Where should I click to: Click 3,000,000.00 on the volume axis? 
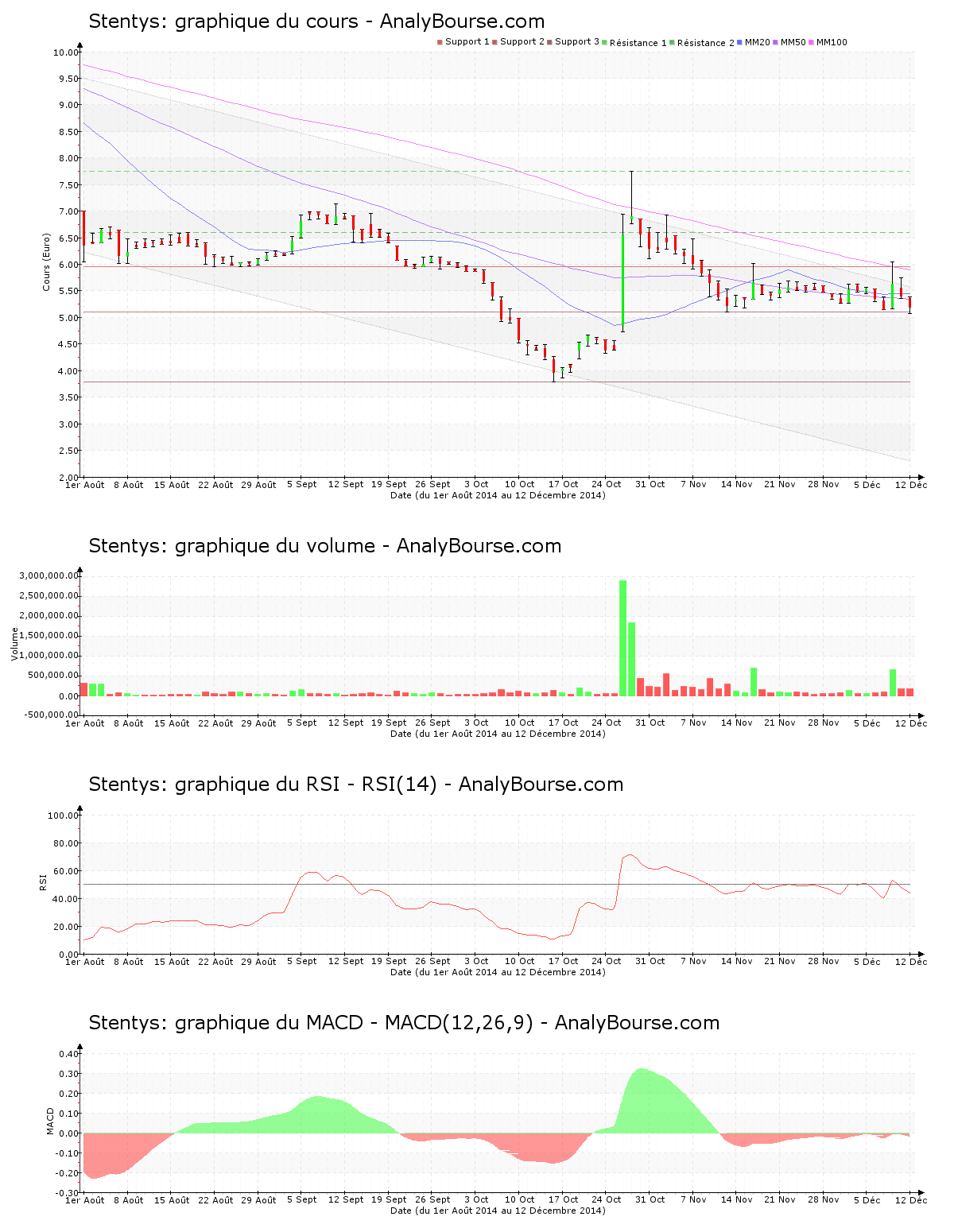(49, 575)
